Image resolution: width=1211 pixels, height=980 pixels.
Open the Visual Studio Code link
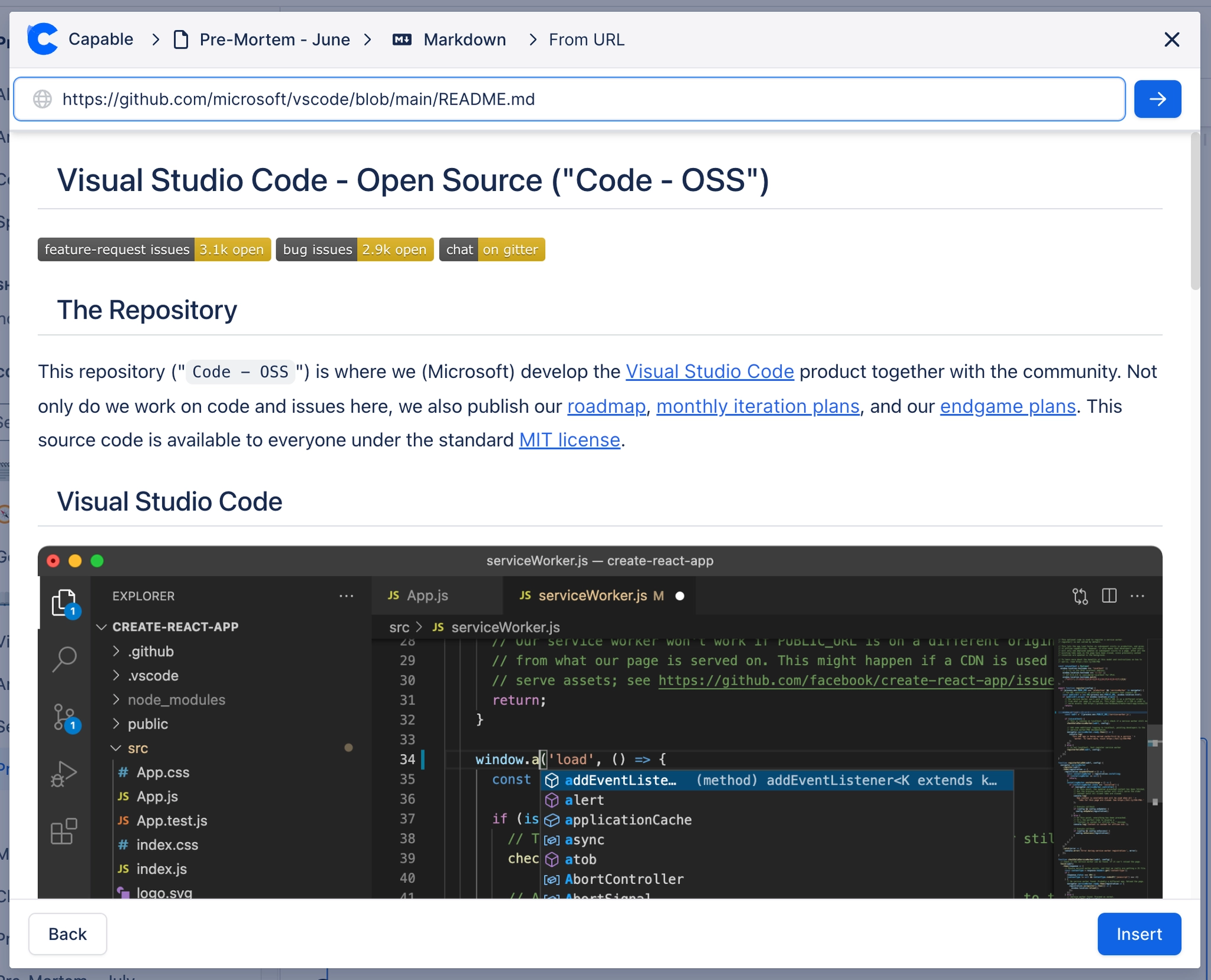tap(710, 371)
